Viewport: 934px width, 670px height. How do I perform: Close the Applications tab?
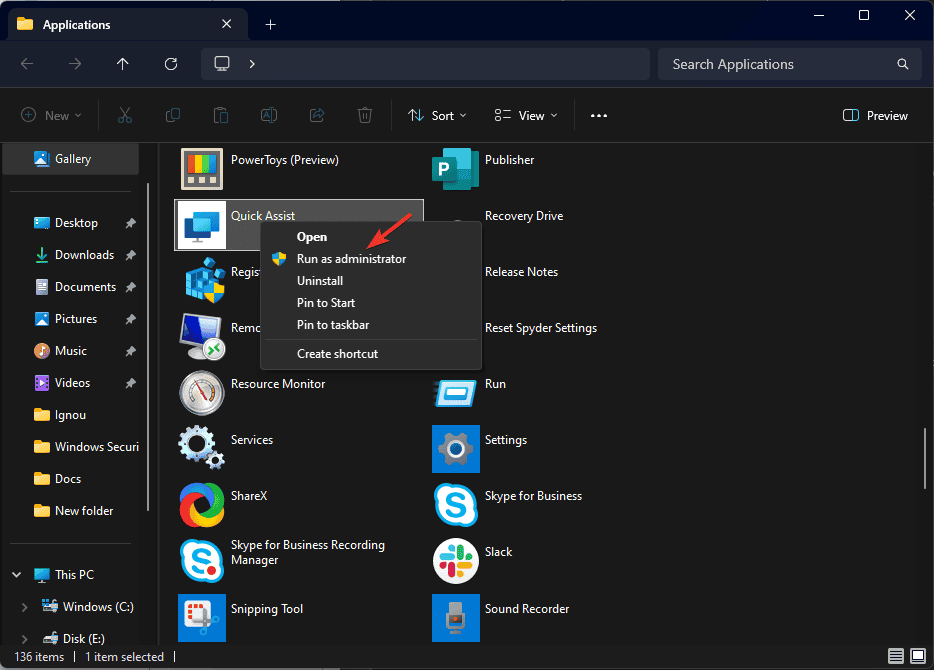coord(226,24)
